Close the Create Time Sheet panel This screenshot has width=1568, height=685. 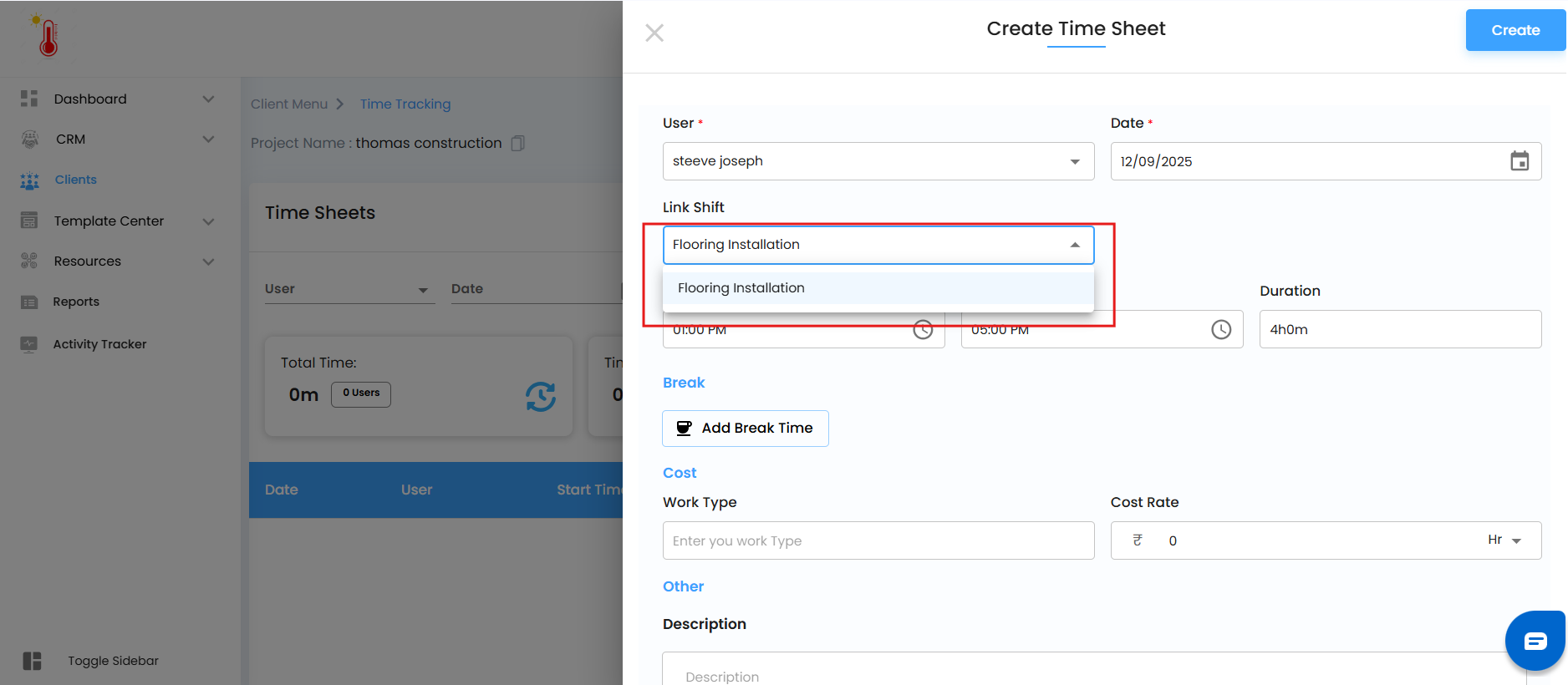[654, 33]
